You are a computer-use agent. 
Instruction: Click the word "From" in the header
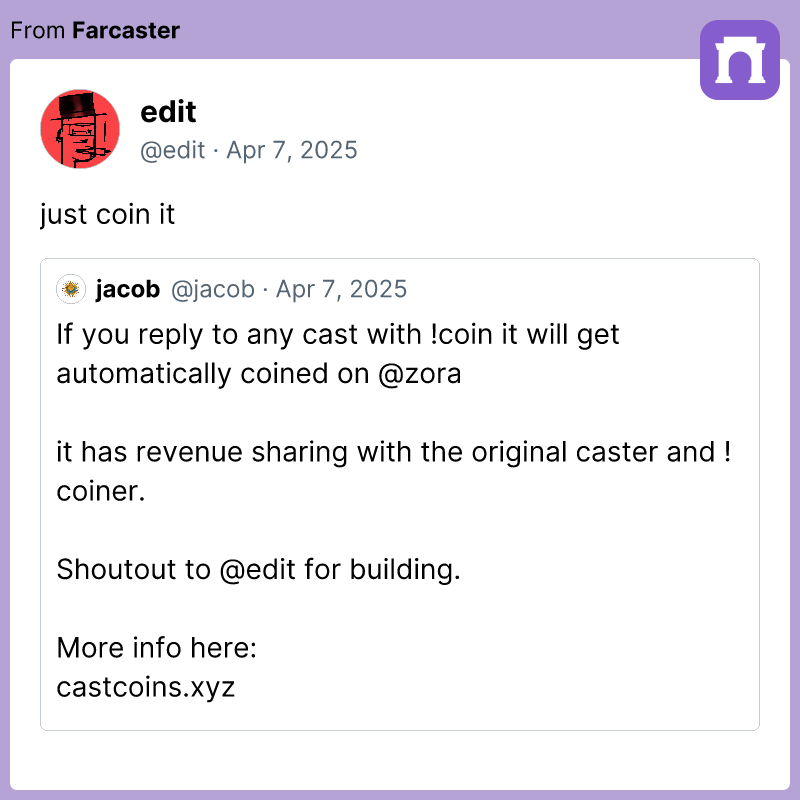pyautogui.click(x=38, y=30)
